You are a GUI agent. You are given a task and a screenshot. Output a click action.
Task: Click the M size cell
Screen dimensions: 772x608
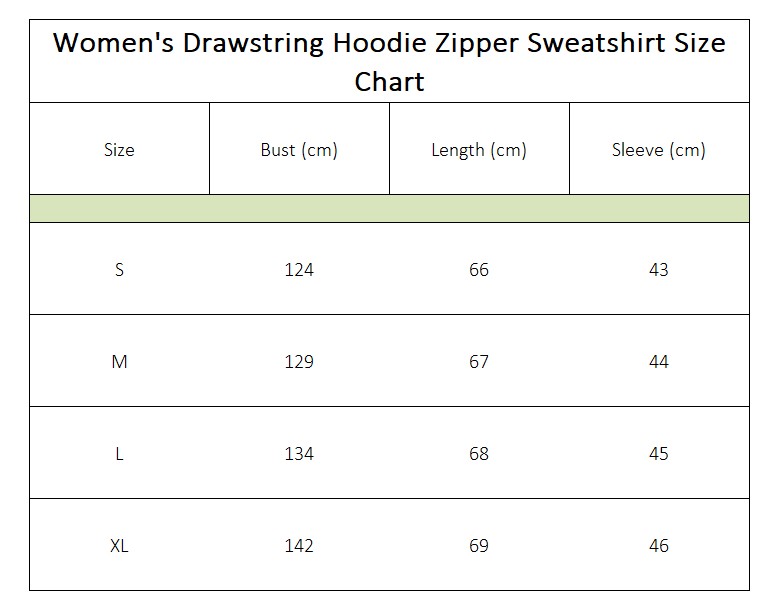point(119,362)
